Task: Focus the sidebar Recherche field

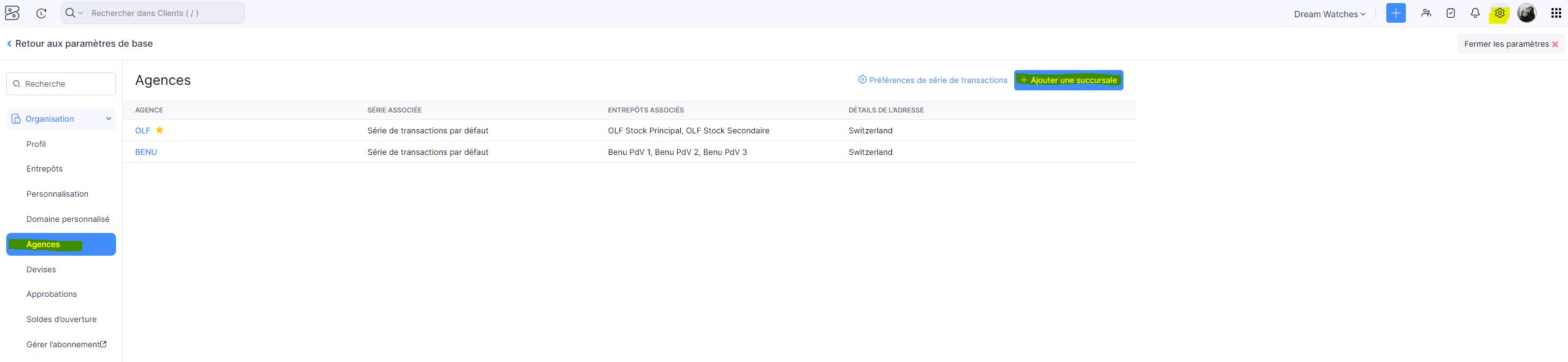Action: 61,84
